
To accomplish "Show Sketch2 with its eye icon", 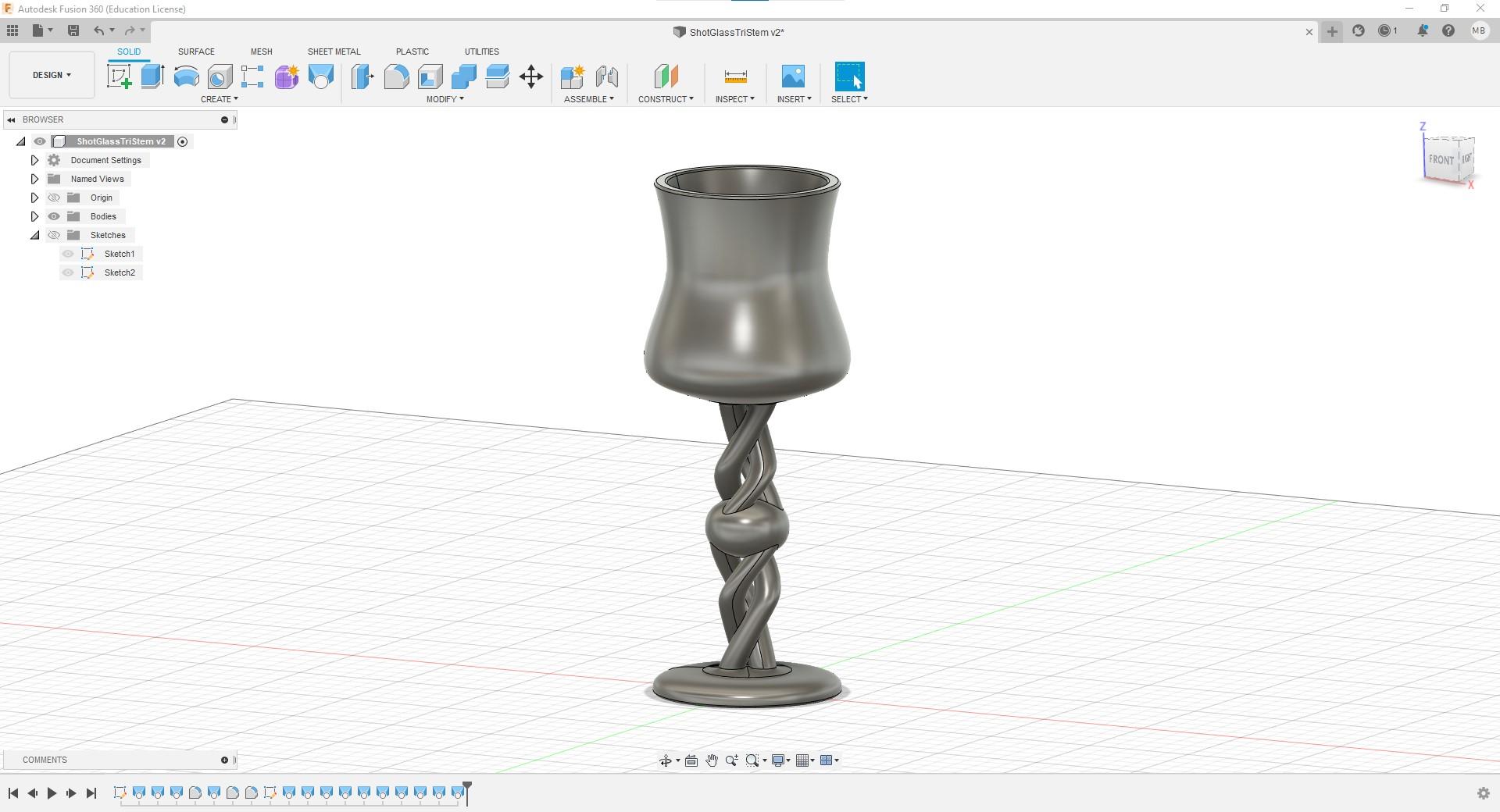I will point(68,272).
